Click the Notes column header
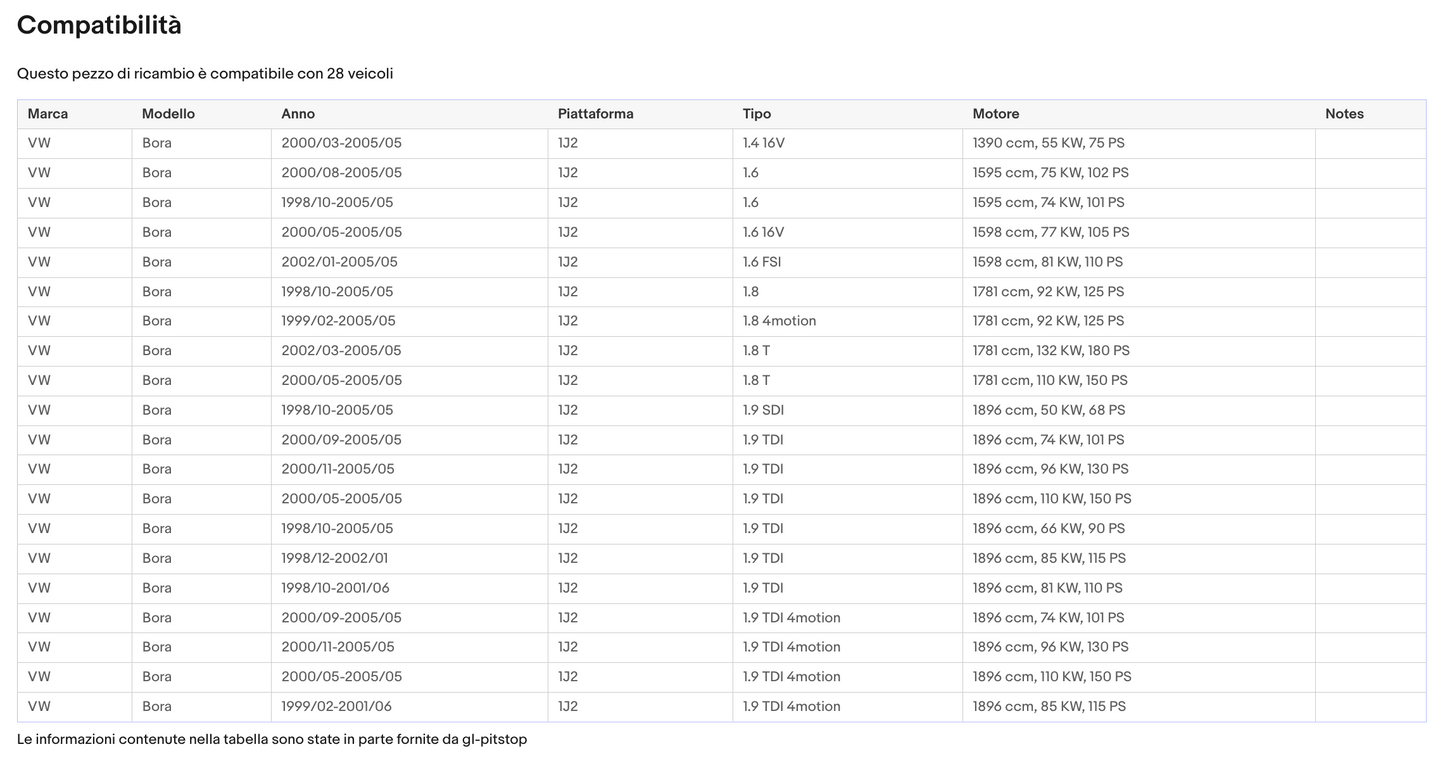The height and width of the screenshot is (761, 1445). click(x=1344, y=114)
